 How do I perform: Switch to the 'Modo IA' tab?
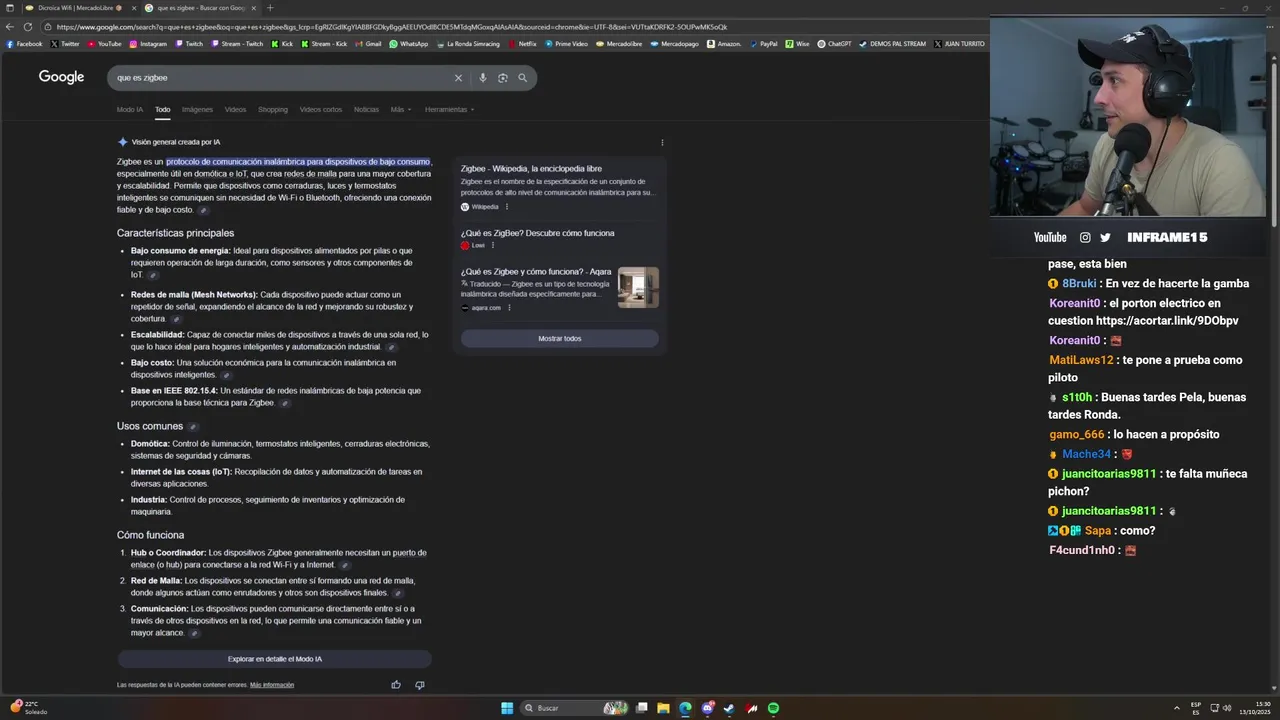pos(130,109)
